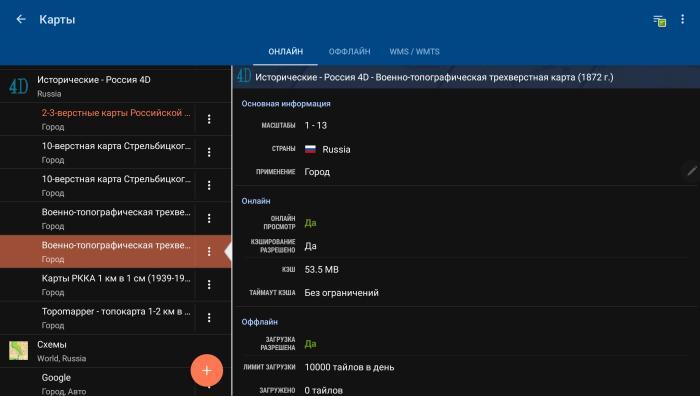Viewport: 700px width, 396px height.
Task: Open options for first 10-верстная карта row
Action: tap(209, 152)
